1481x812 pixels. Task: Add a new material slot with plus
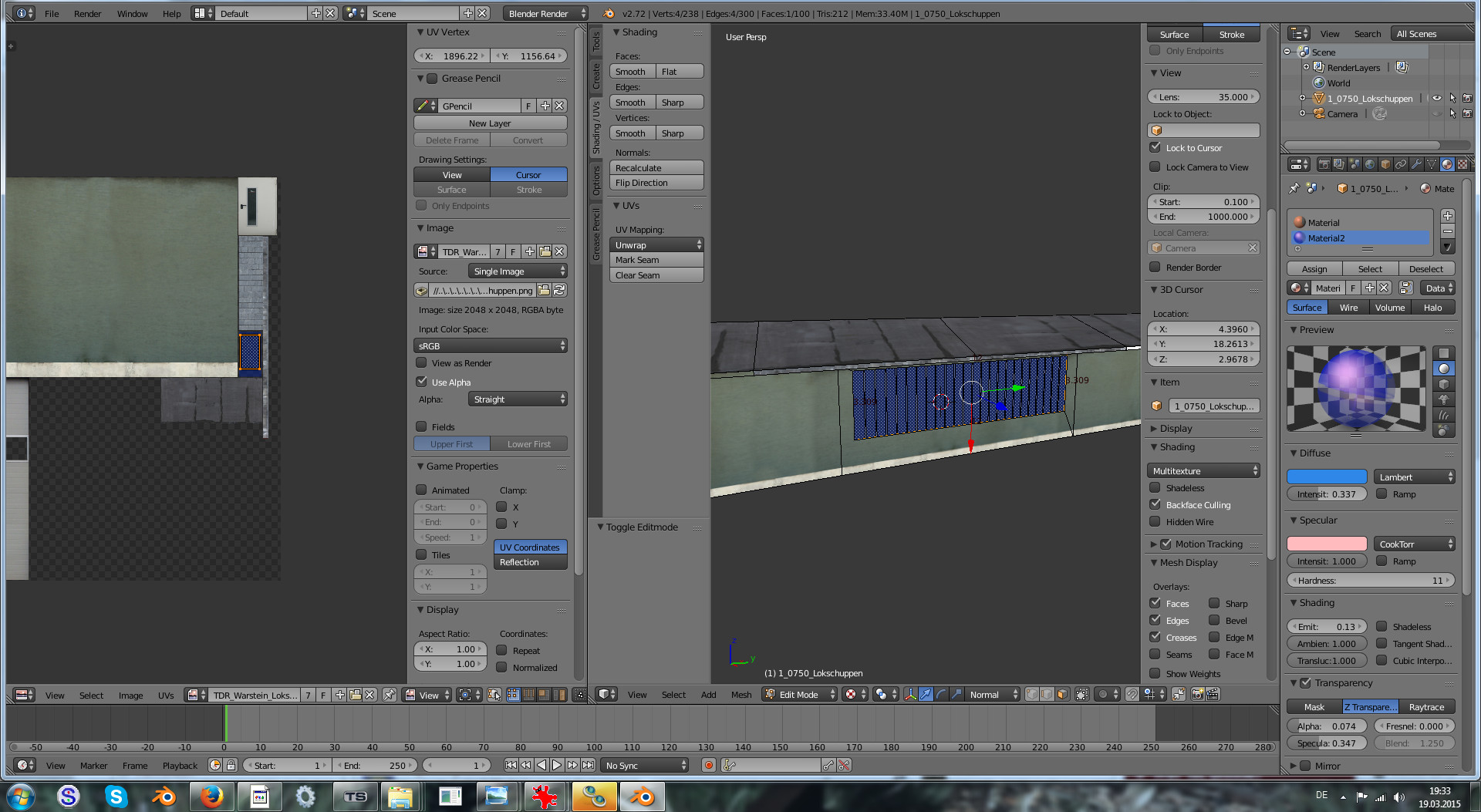[x=1447, y=217]
